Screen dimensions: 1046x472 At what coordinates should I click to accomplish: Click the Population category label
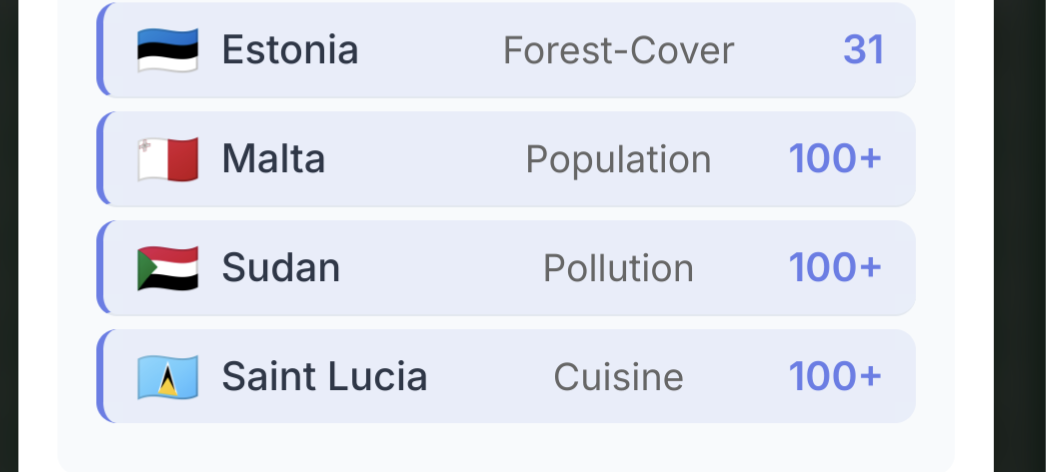point(618,159)
